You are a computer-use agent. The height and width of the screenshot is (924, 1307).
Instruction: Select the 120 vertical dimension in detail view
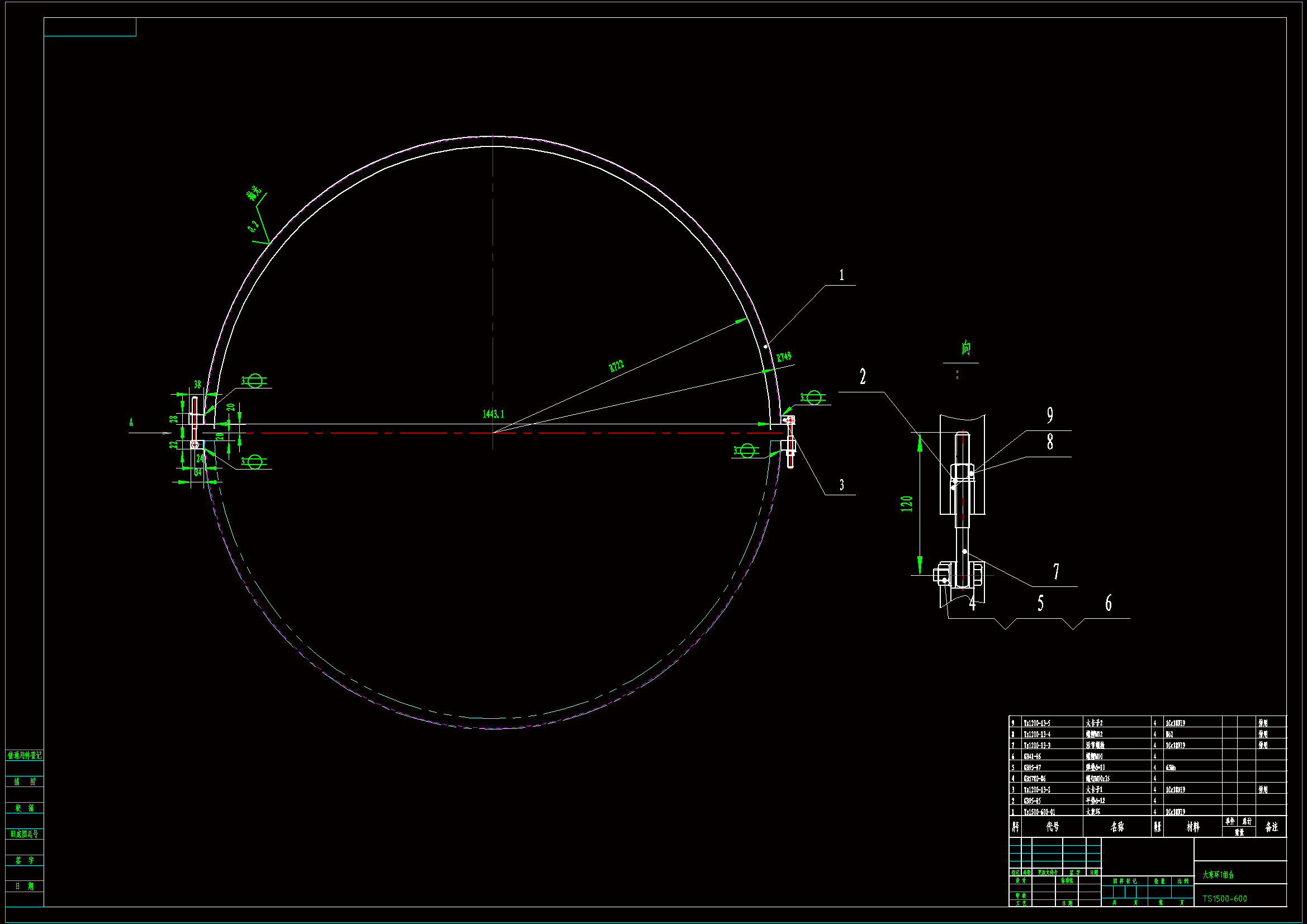[907, 503]
